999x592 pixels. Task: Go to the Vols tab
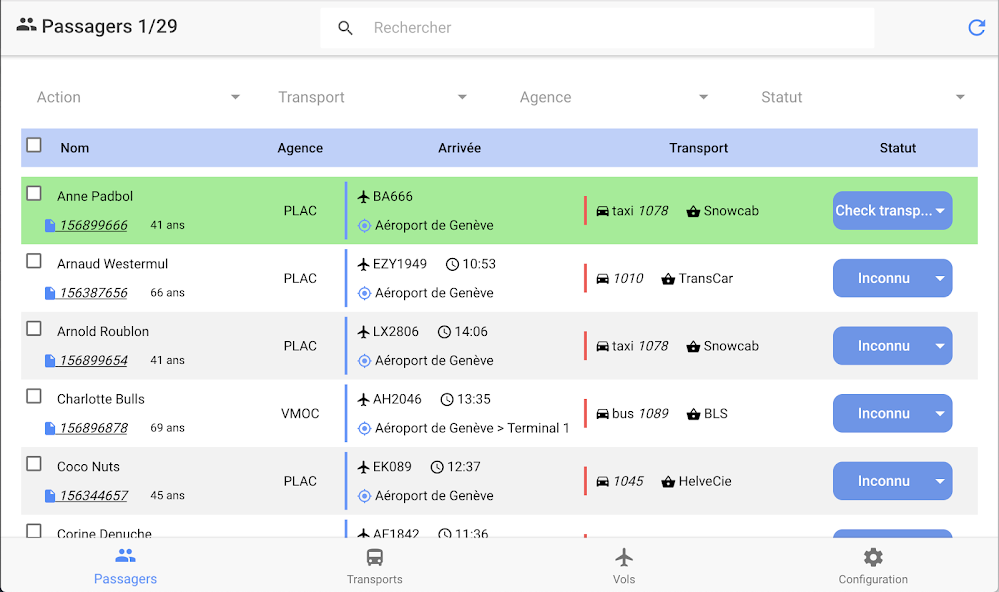point(624,566)
